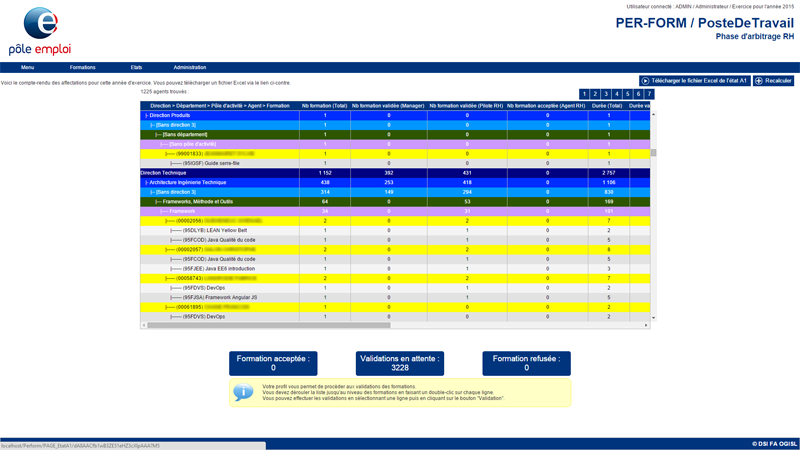The width and height of the screenshot is (800, 450).
Task: Select the (95FJEE) Java EE6 introduction row
Action: (395, 269)
